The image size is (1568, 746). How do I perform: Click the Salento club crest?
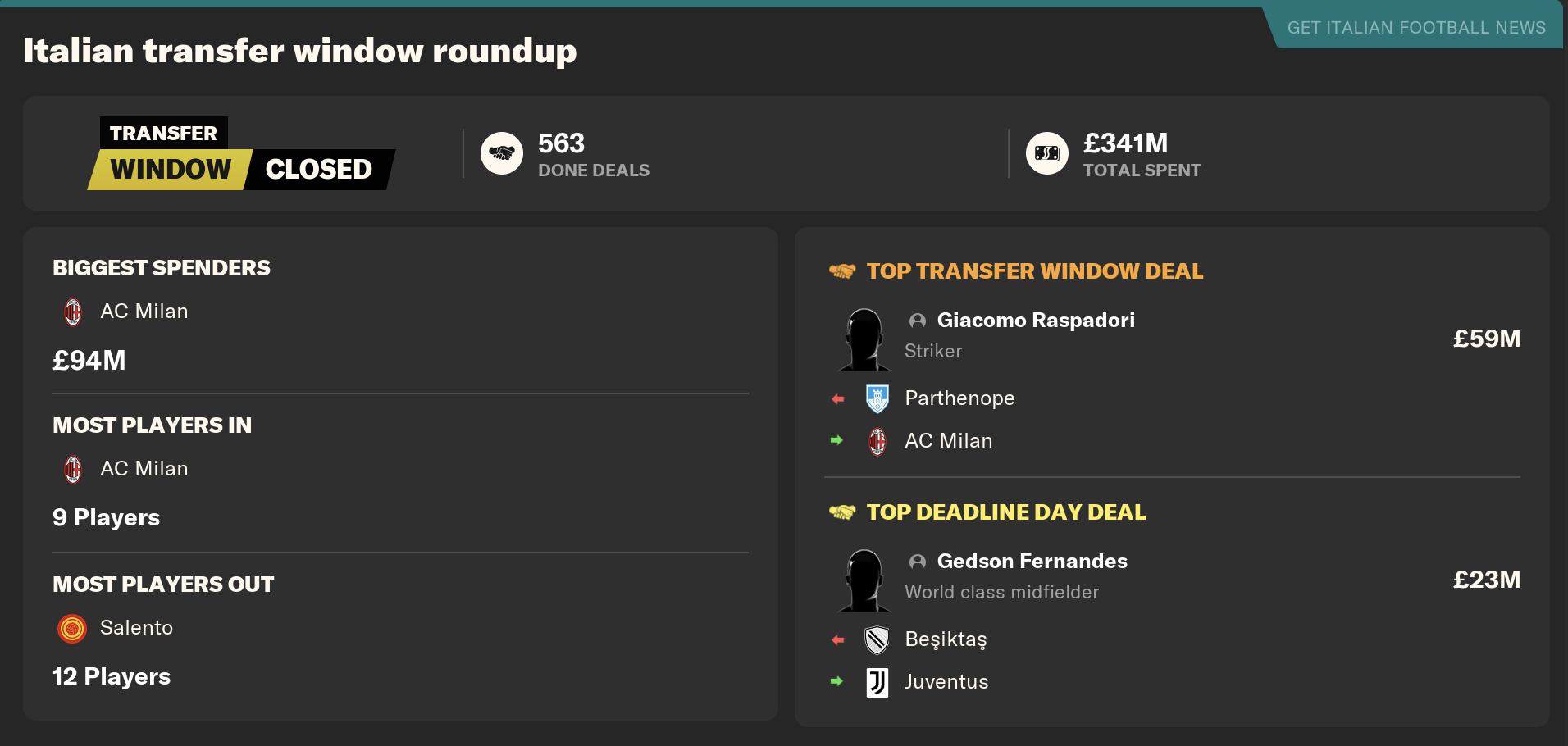(72, 629)
